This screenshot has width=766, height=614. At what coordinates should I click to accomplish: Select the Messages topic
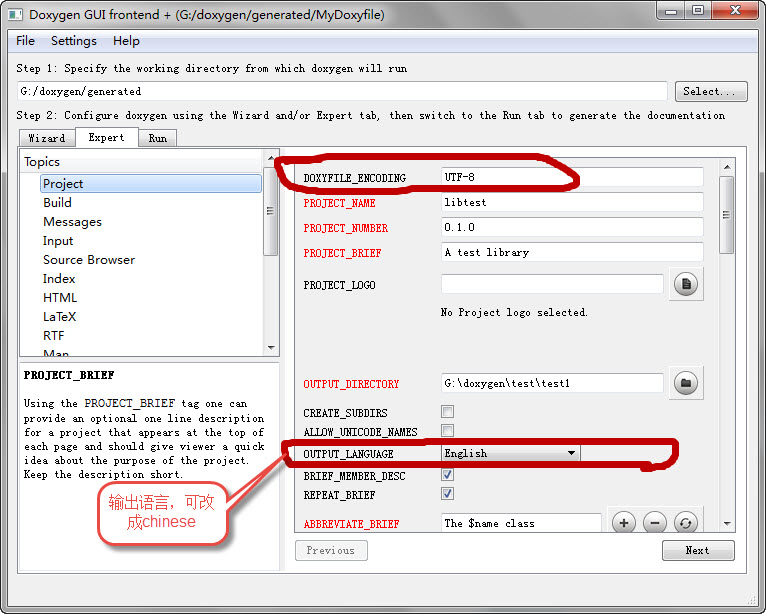pyautogui.click(x=72, y=222)
